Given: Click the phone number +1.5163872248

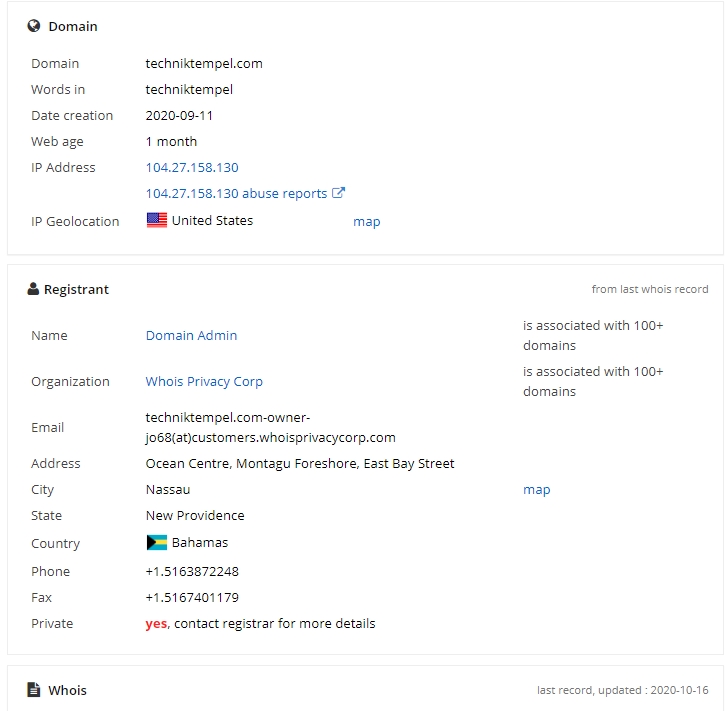Looking at the screenshot, I should pyautogui.click(x=192, y=572).
